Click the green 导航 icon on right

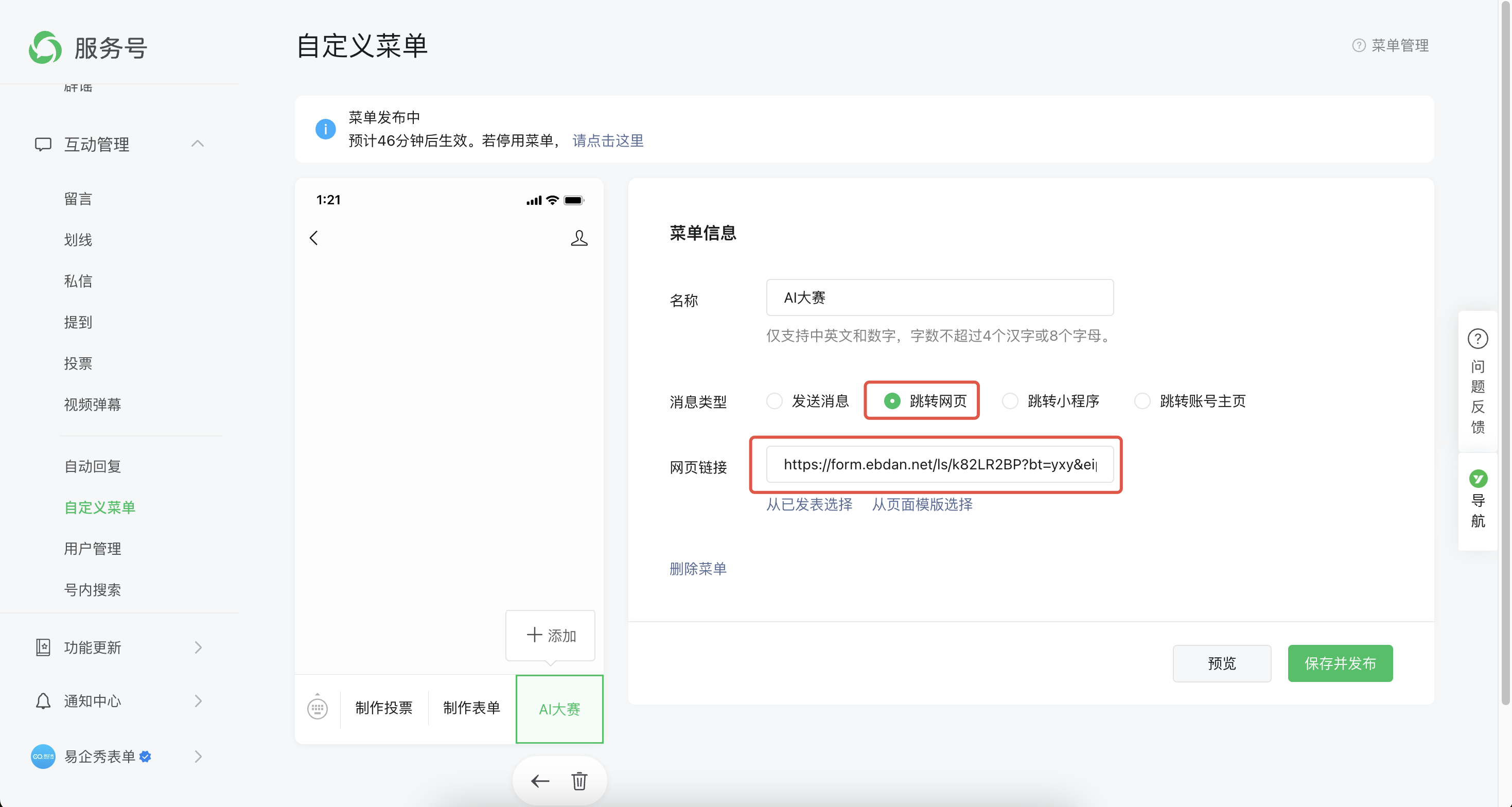click(1478, 478)
